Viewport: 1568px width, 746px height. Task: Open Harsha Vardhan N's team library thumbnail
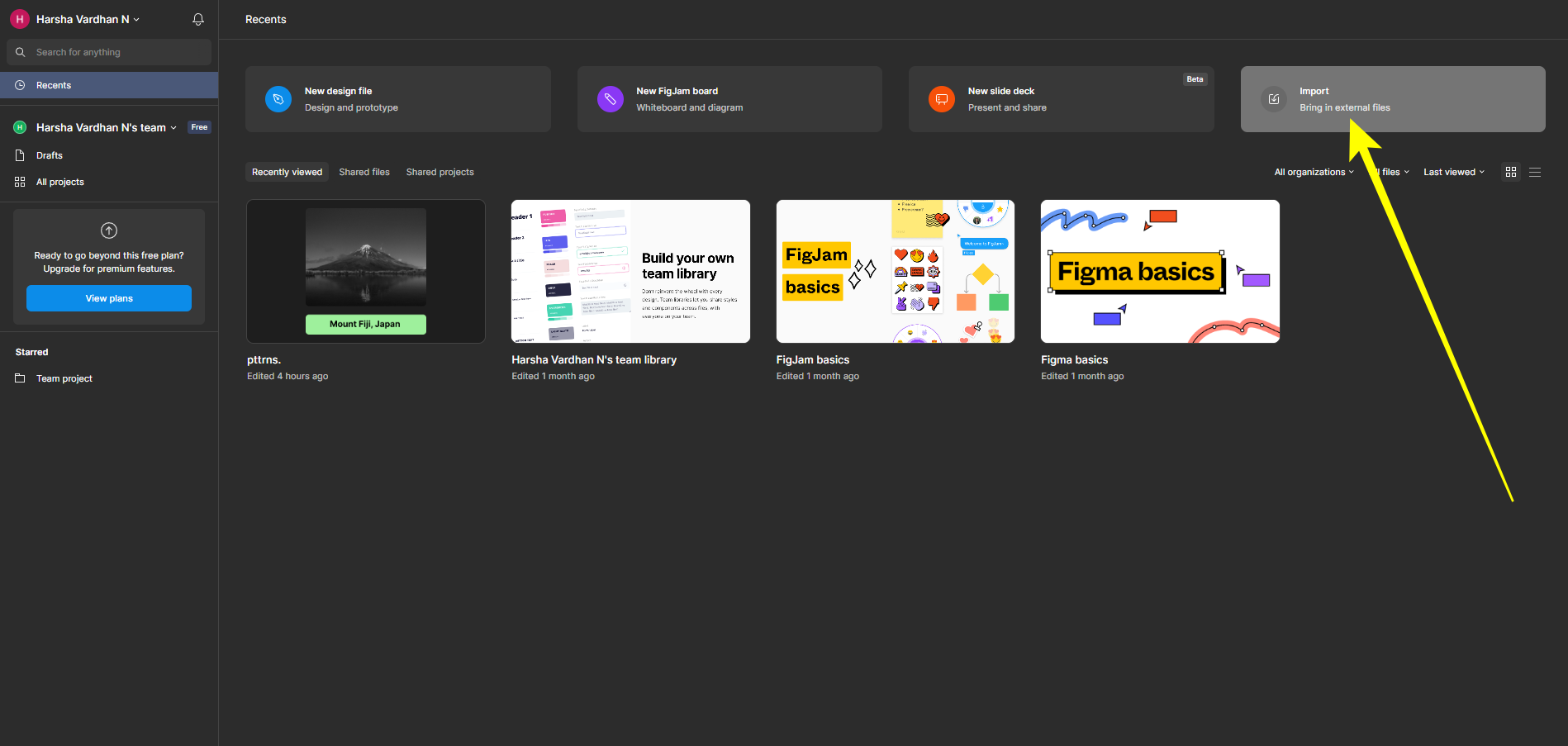tap(630, 271)
